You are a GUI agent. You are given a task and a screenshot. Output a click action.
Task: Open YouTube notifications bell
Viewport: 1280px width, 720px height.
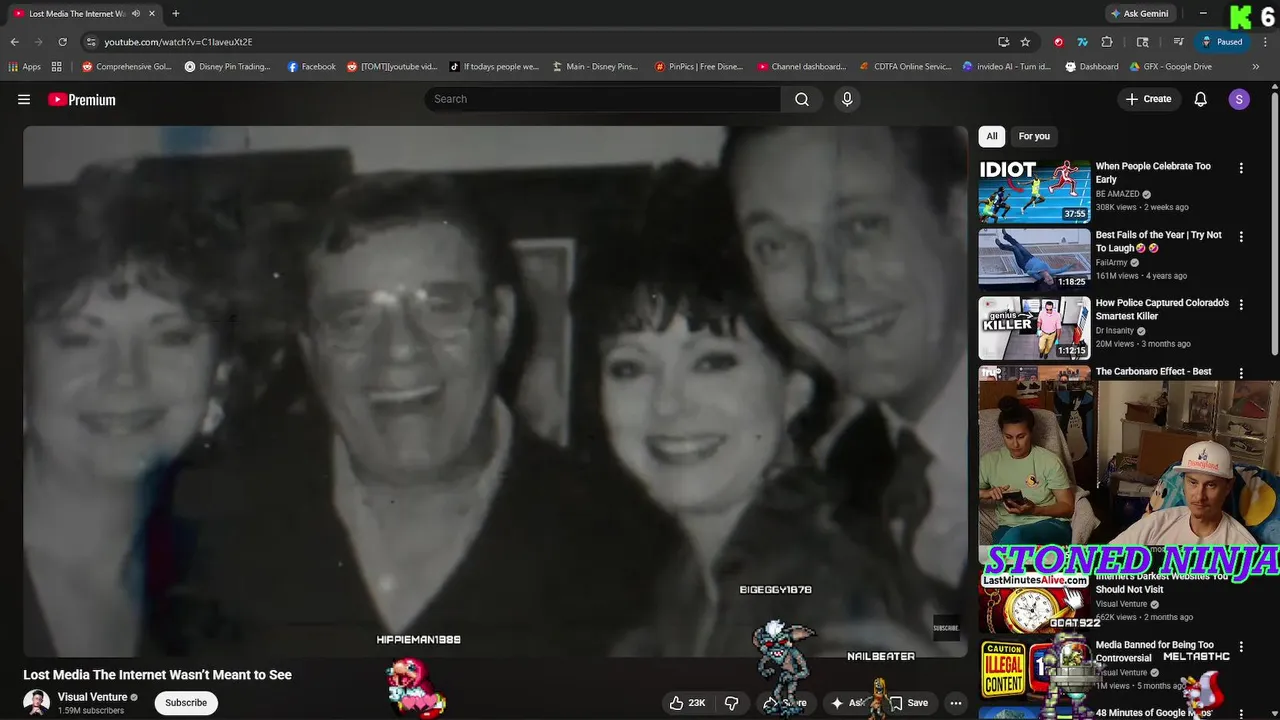(x=1201, y=99)
